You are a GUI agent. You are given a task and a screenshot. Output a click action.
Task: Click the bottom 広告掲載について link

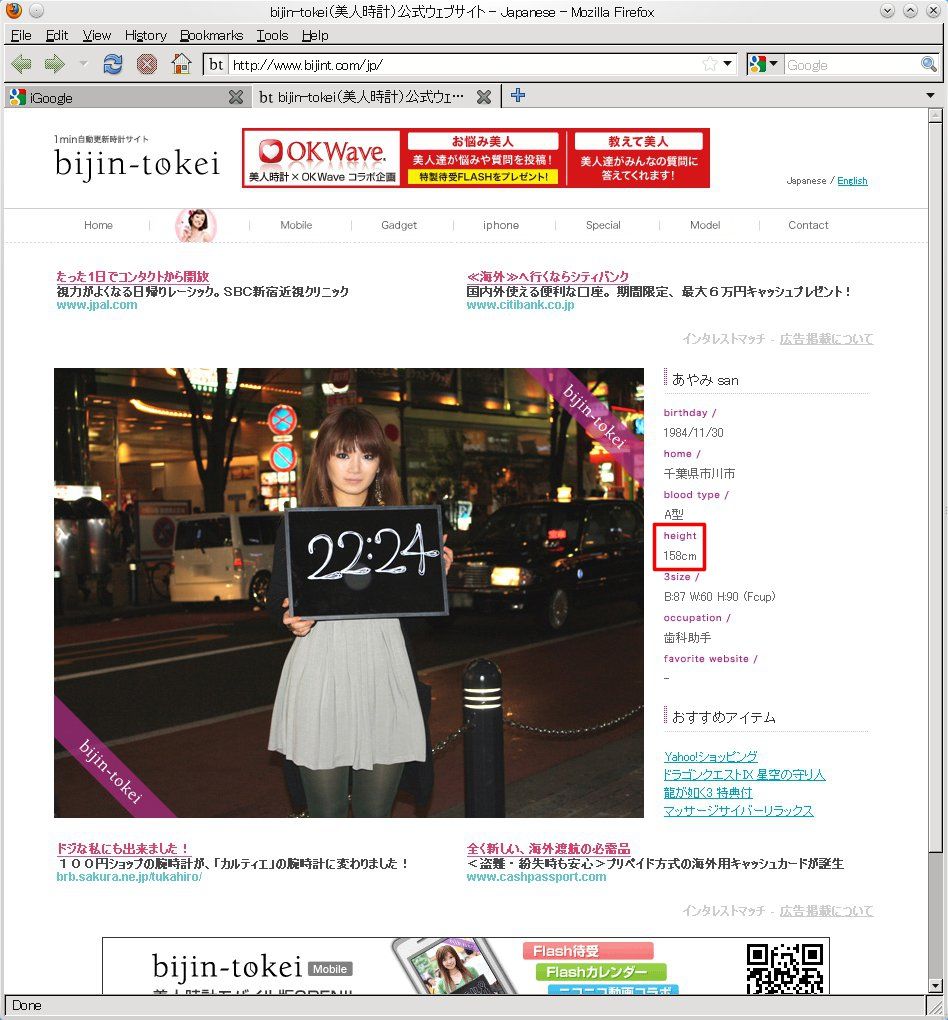pos(826,911)
